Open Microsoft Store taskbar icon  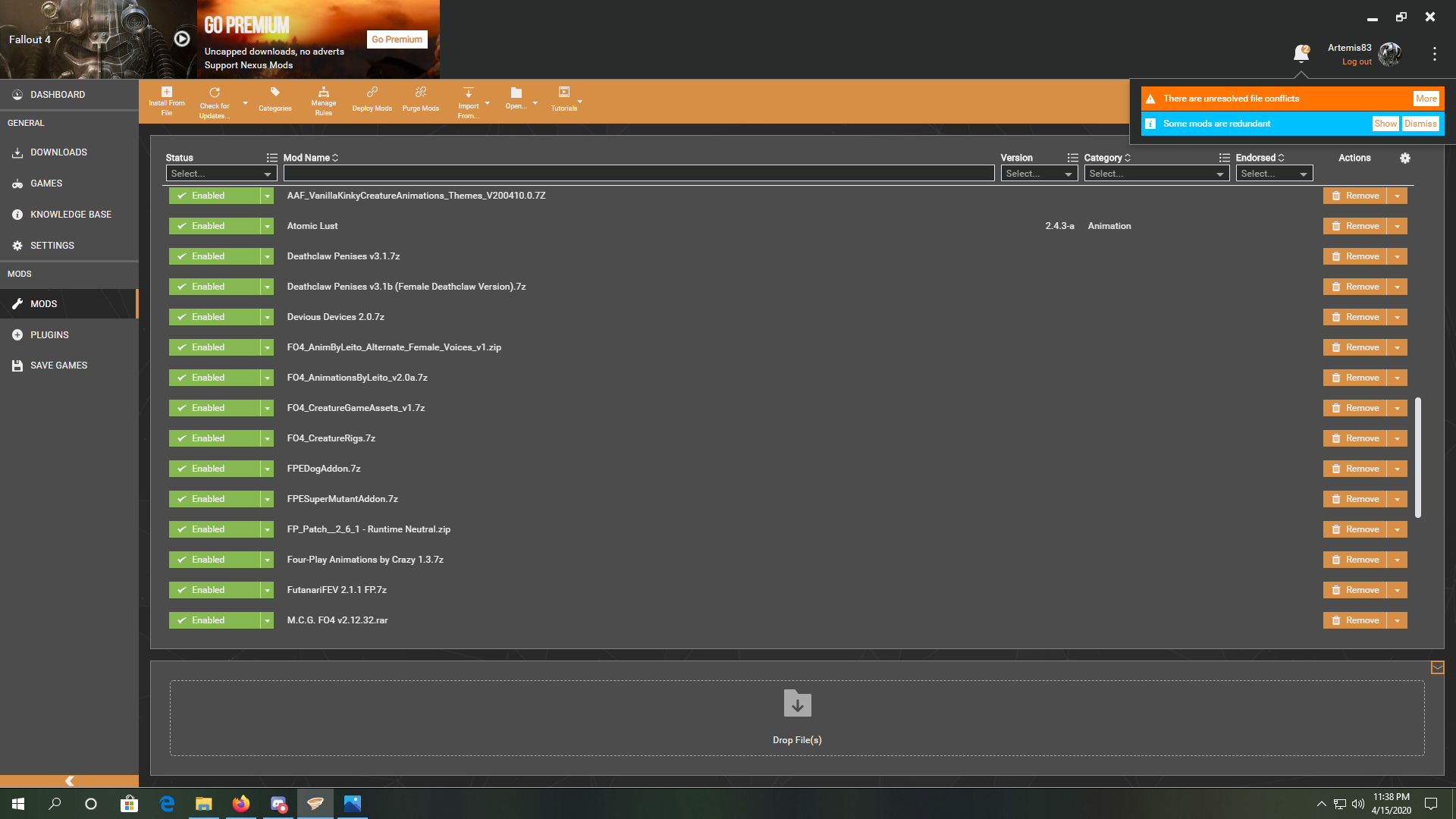click(x=130, y=804)
